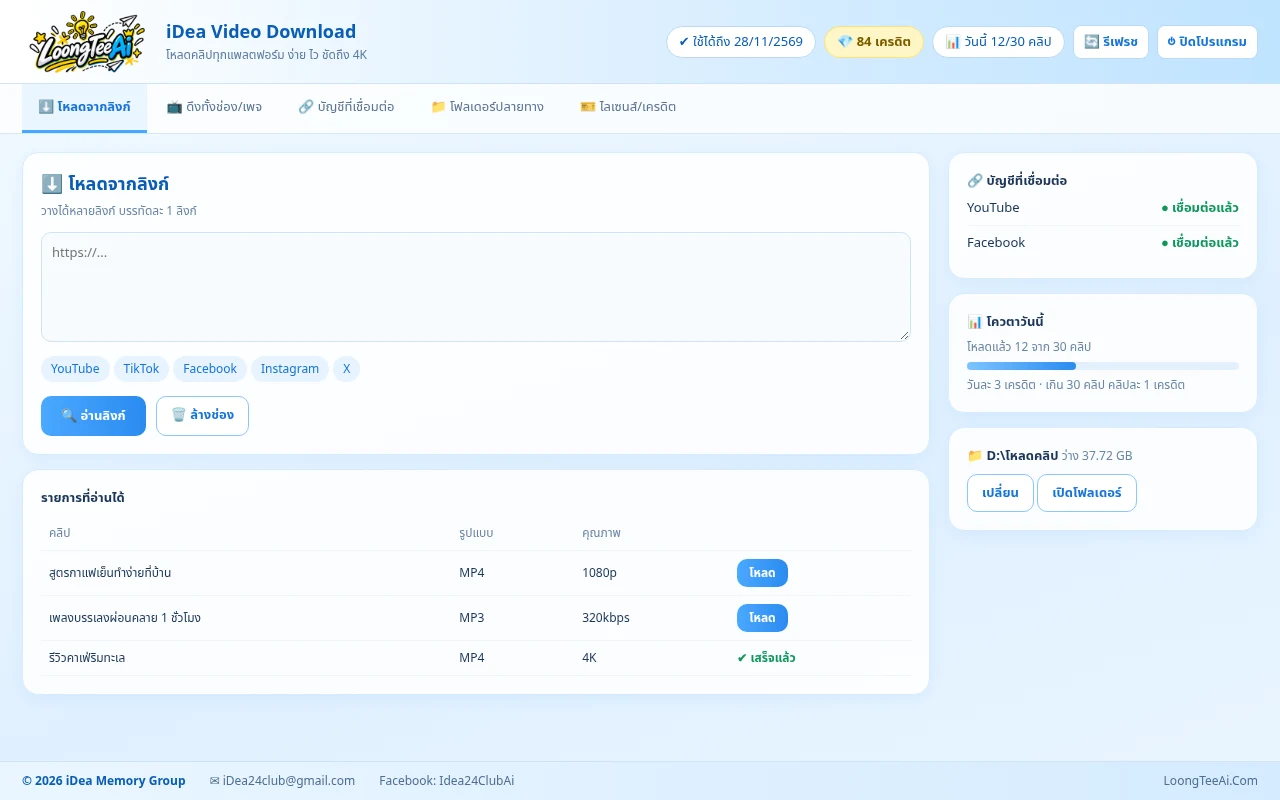This screenshot has height=800, width=1280.
Task: Click the เปิดโฟลเดอร์ open folder button
Action: [1087, 493]
